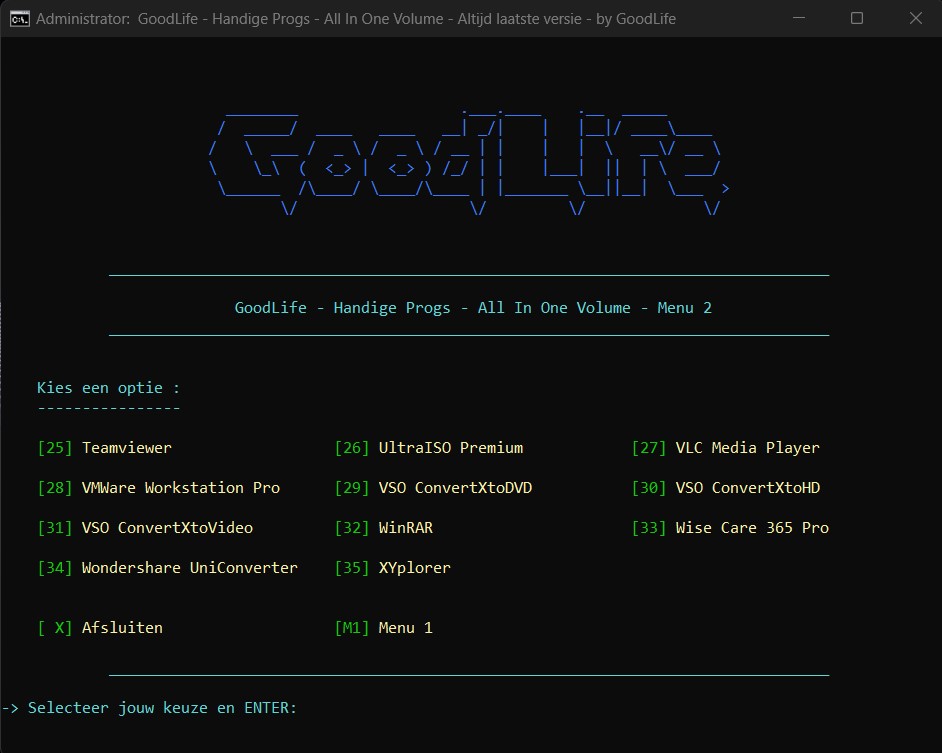Click the [33] option number

tap(648, 528)
